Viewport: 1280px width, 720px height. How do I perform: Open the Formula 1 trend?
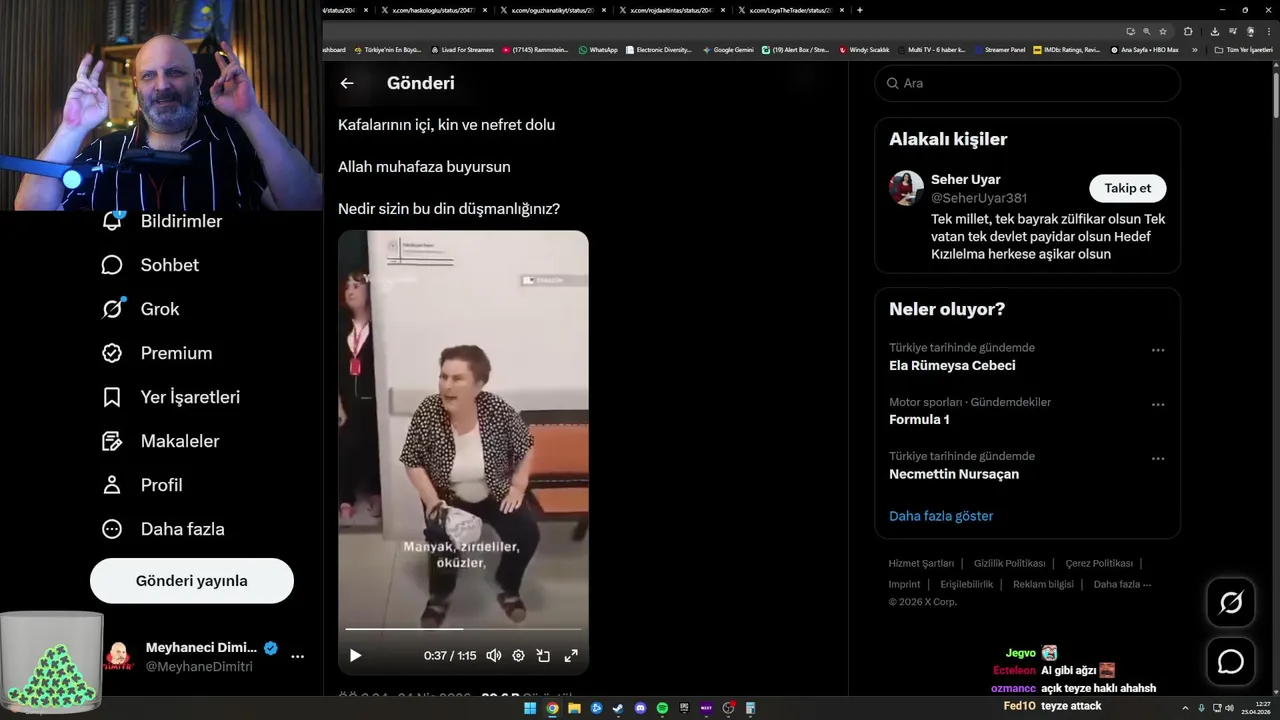pyautogui.click(x=919, y=420)
